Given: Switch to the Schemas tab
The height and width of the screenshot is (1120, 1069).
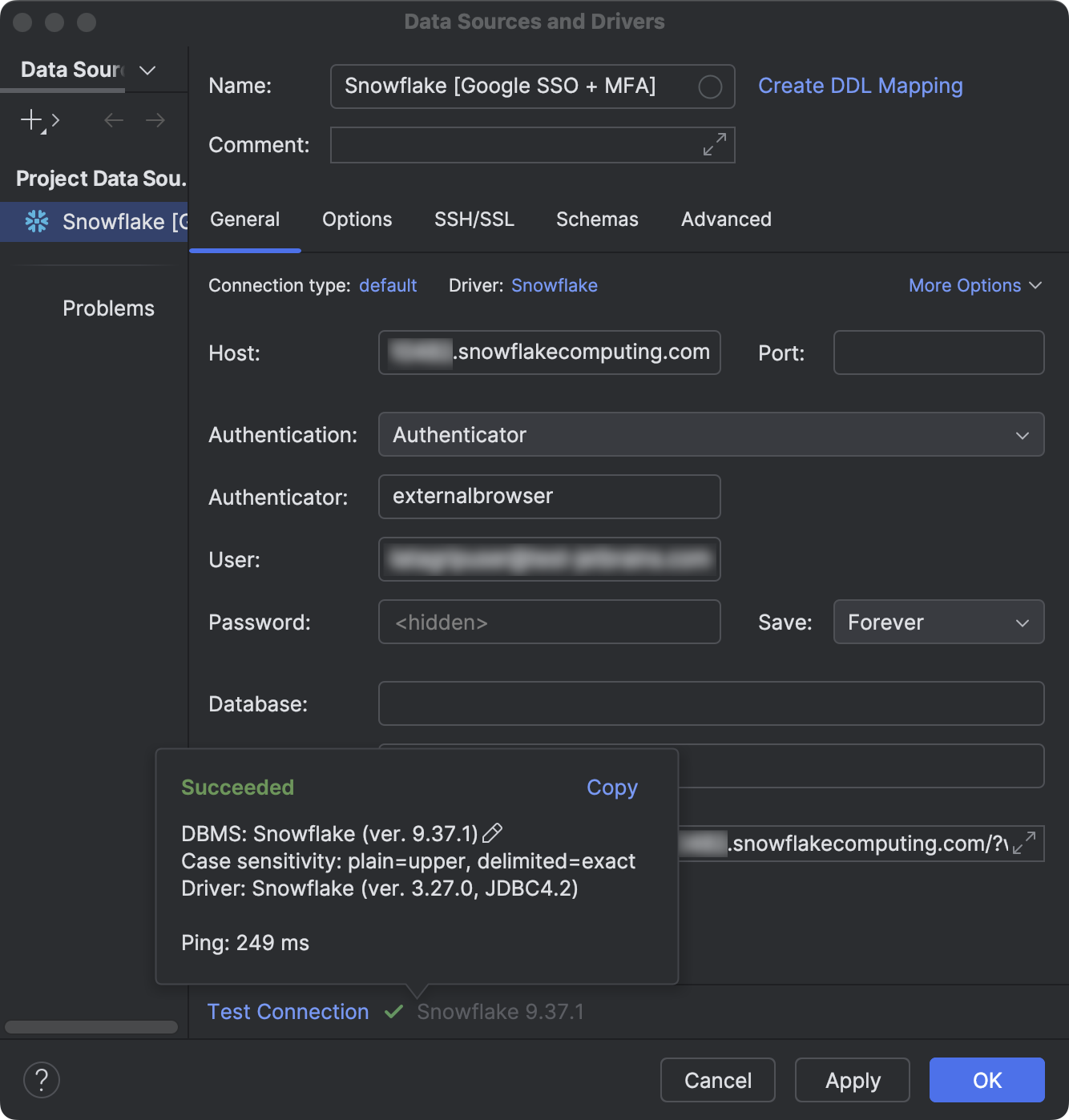Looking at the screenshot, I should pos(596,220).
